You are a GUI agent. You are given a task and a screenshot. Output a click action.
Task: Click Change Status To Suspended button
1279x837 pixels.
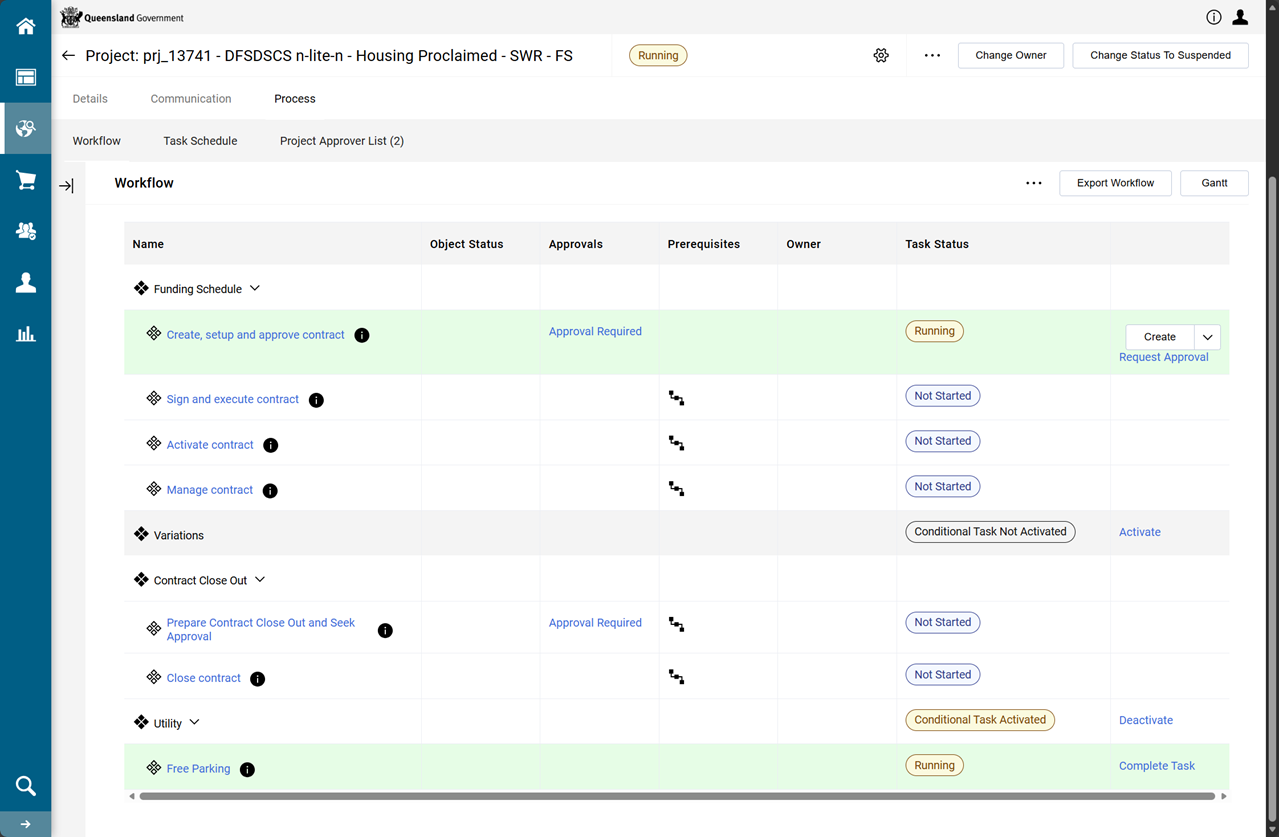click(x=1160, y=56)
